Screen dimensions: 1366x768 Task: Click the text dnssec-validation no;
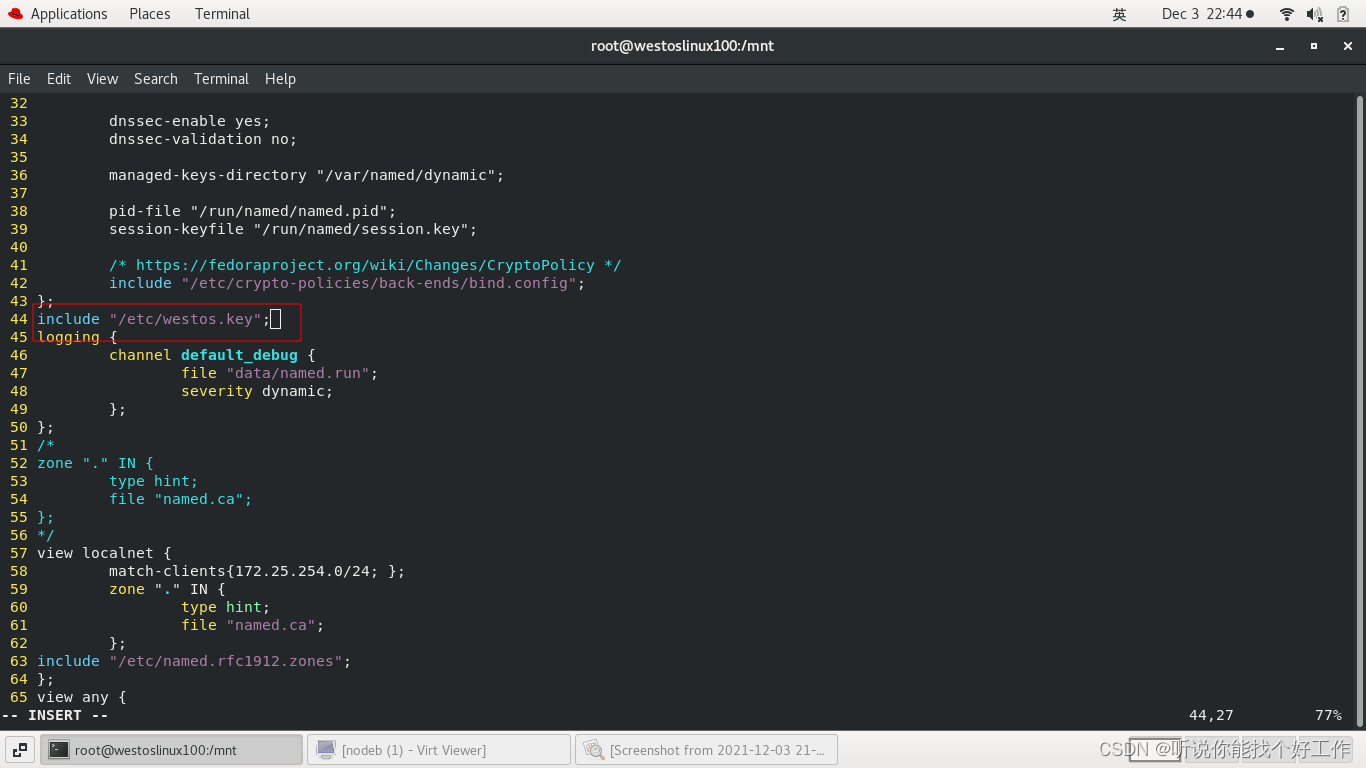(x=203, y=139)
